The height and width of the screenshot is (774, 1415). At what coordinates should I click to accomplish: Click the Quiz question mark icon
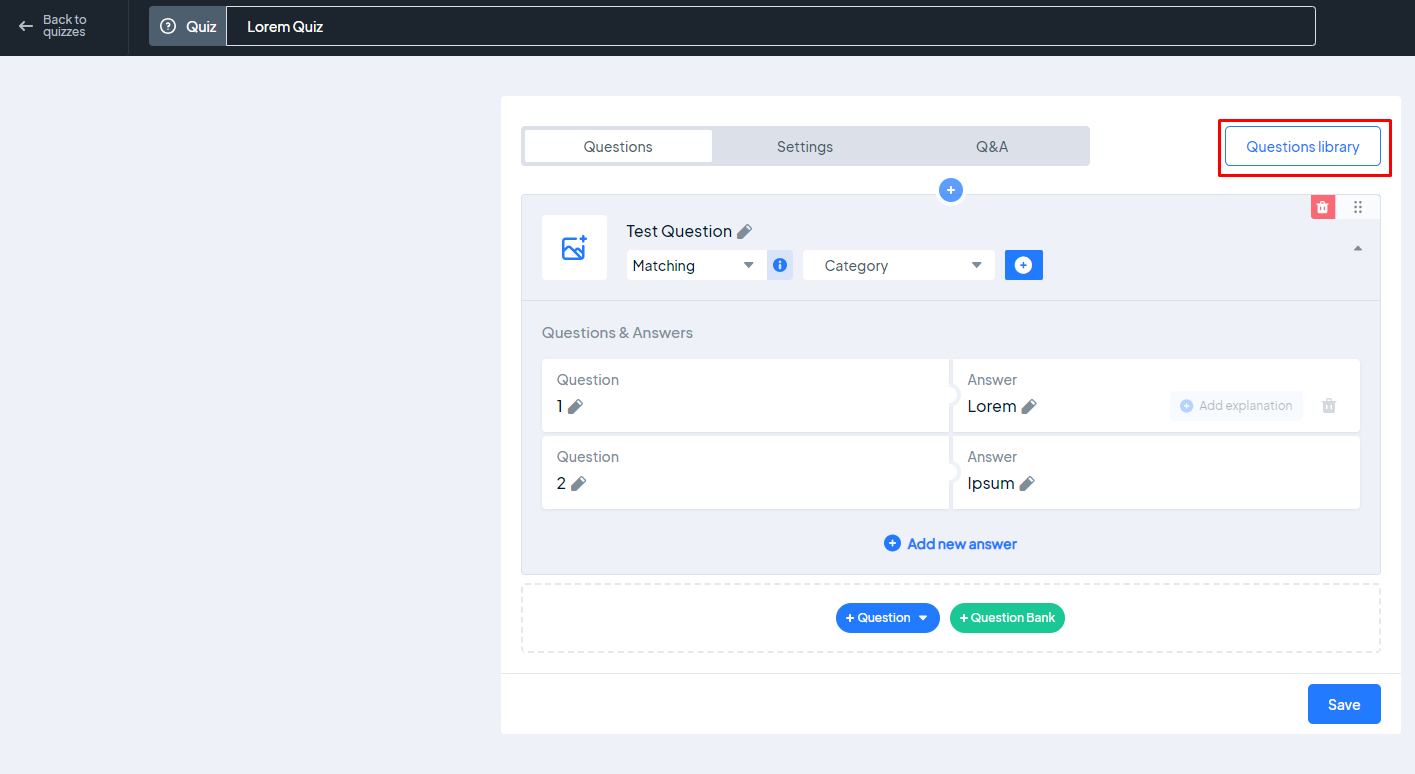168,27
